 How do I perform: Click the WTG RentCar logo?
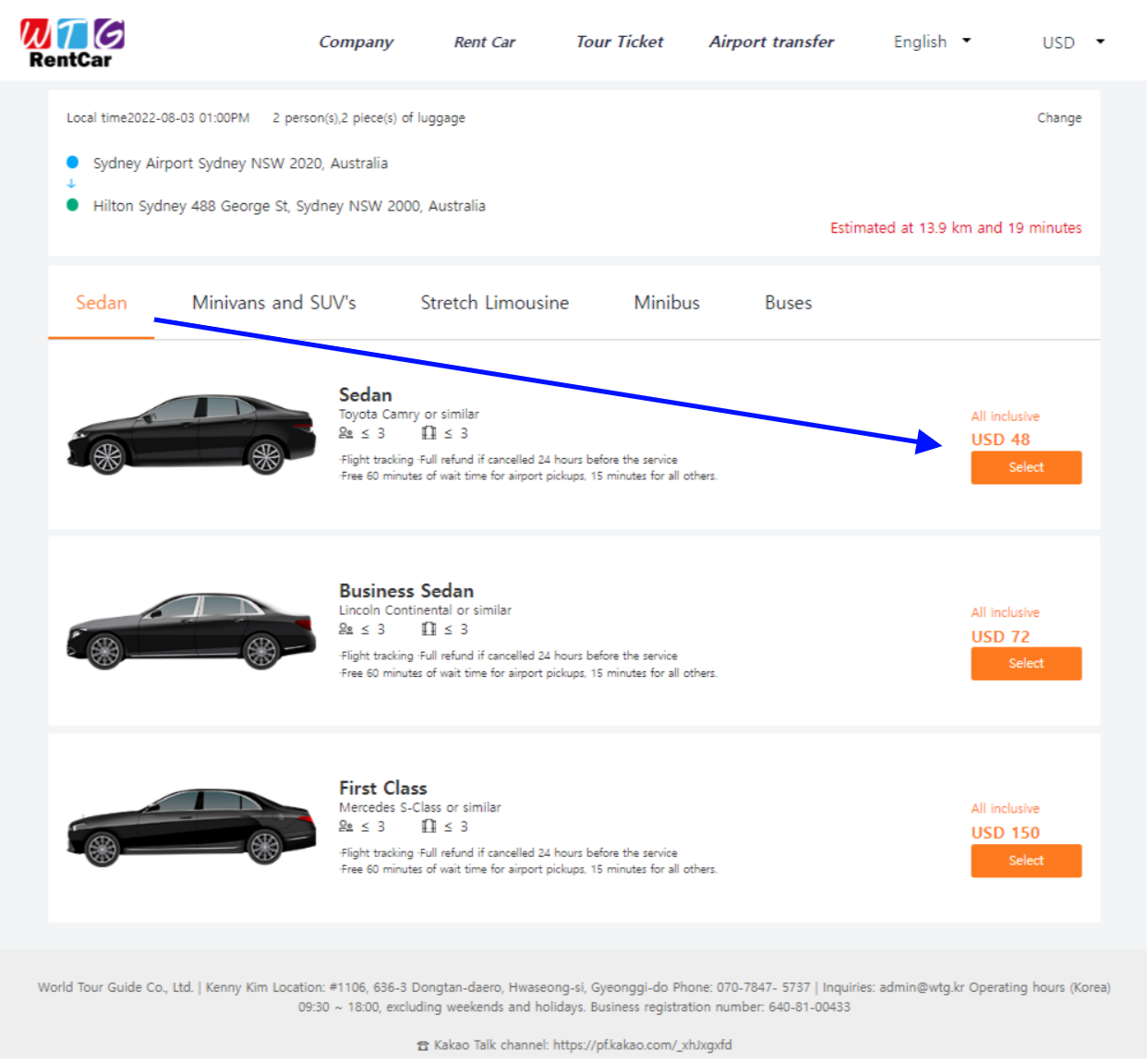[x=72, y=43]
